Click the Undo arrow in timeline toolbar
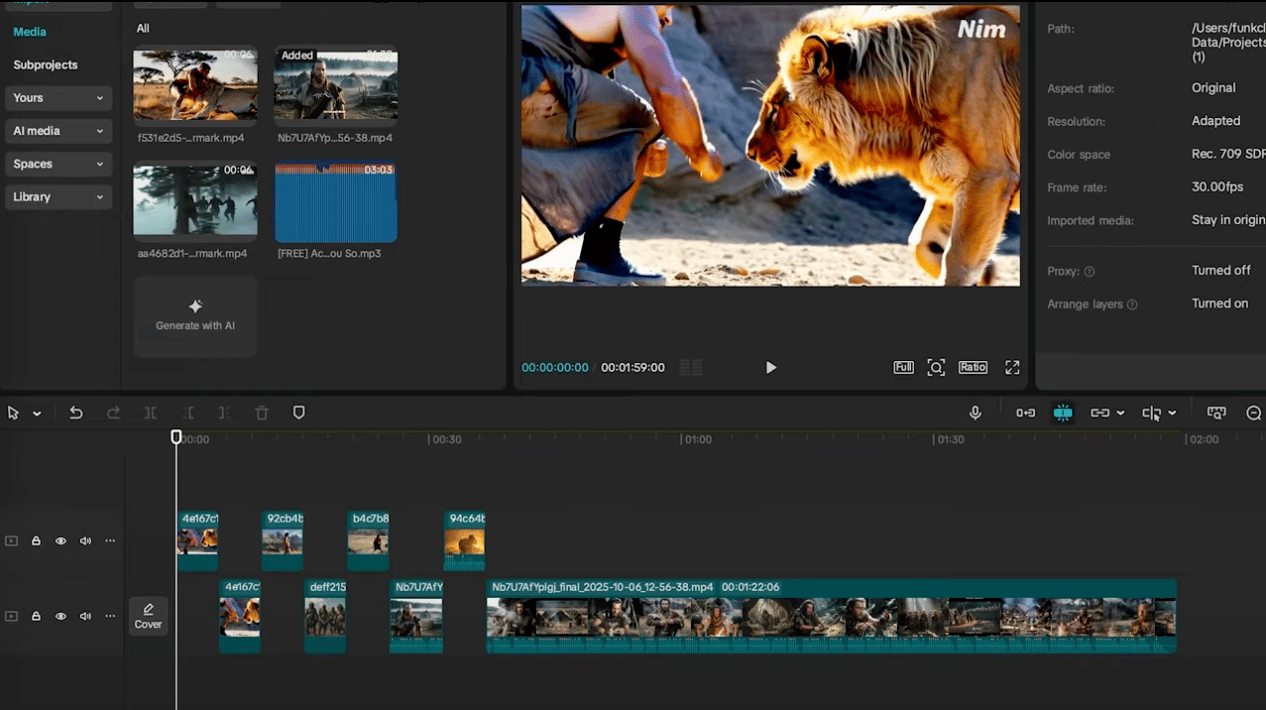1266x710 pixels. [76, 413]
